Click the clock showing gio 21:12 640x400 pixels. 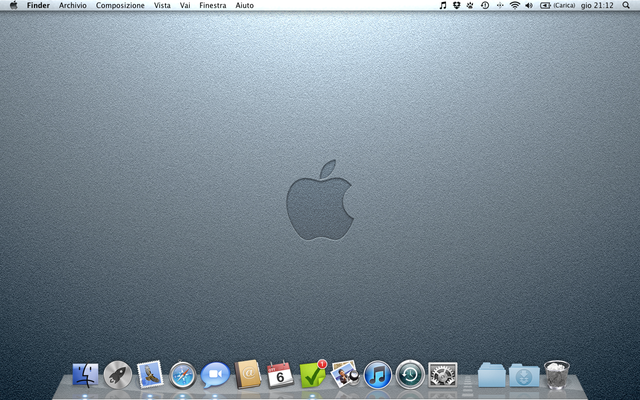597,5
